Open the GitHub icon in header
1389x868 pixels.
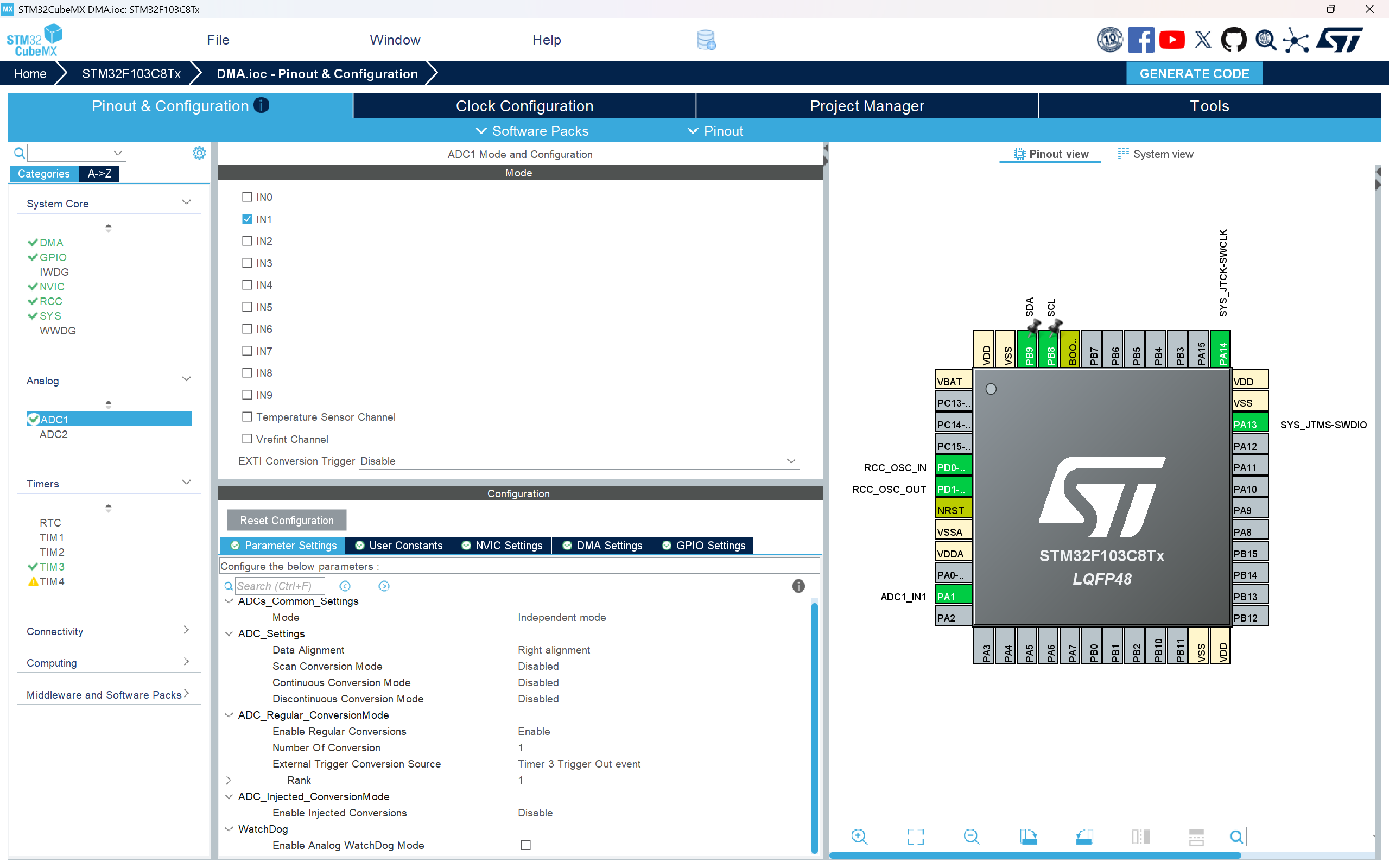pos(1233,40)
